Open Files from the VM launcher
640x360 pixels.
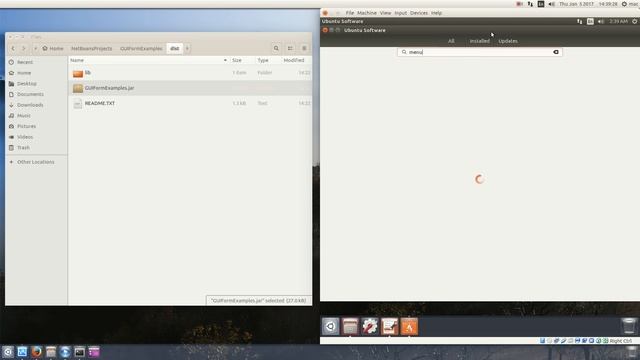click(x=350, y=327)
